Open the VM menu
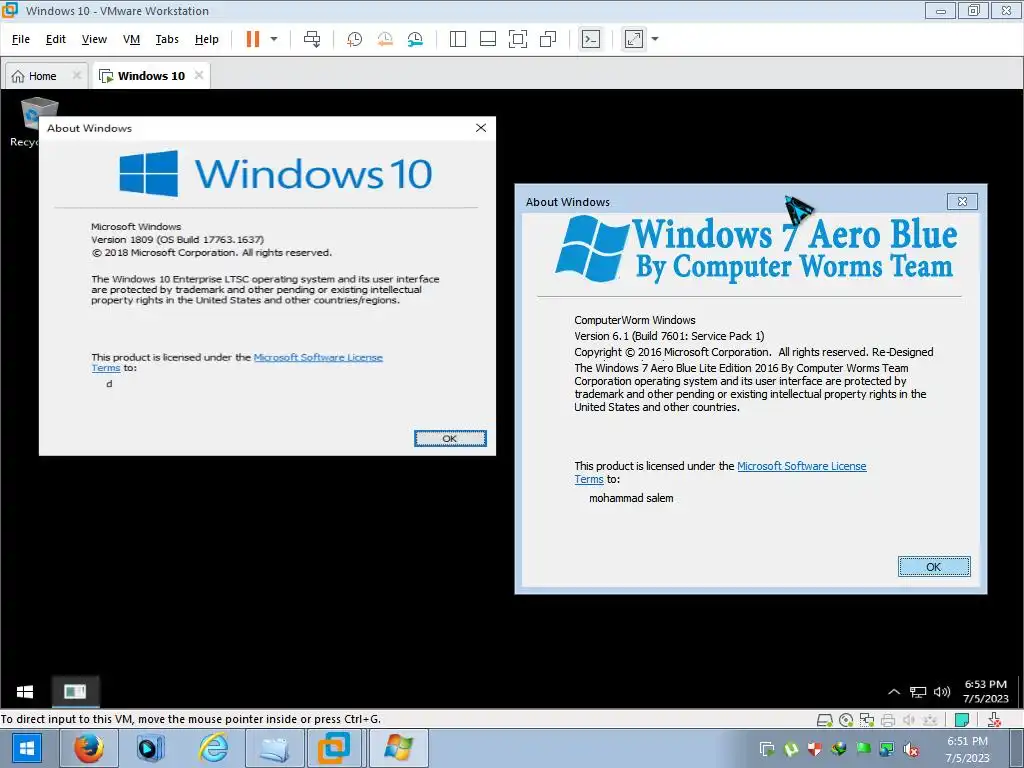Image resolution: width=1024 pixels, height=768 pixels. 131,39
